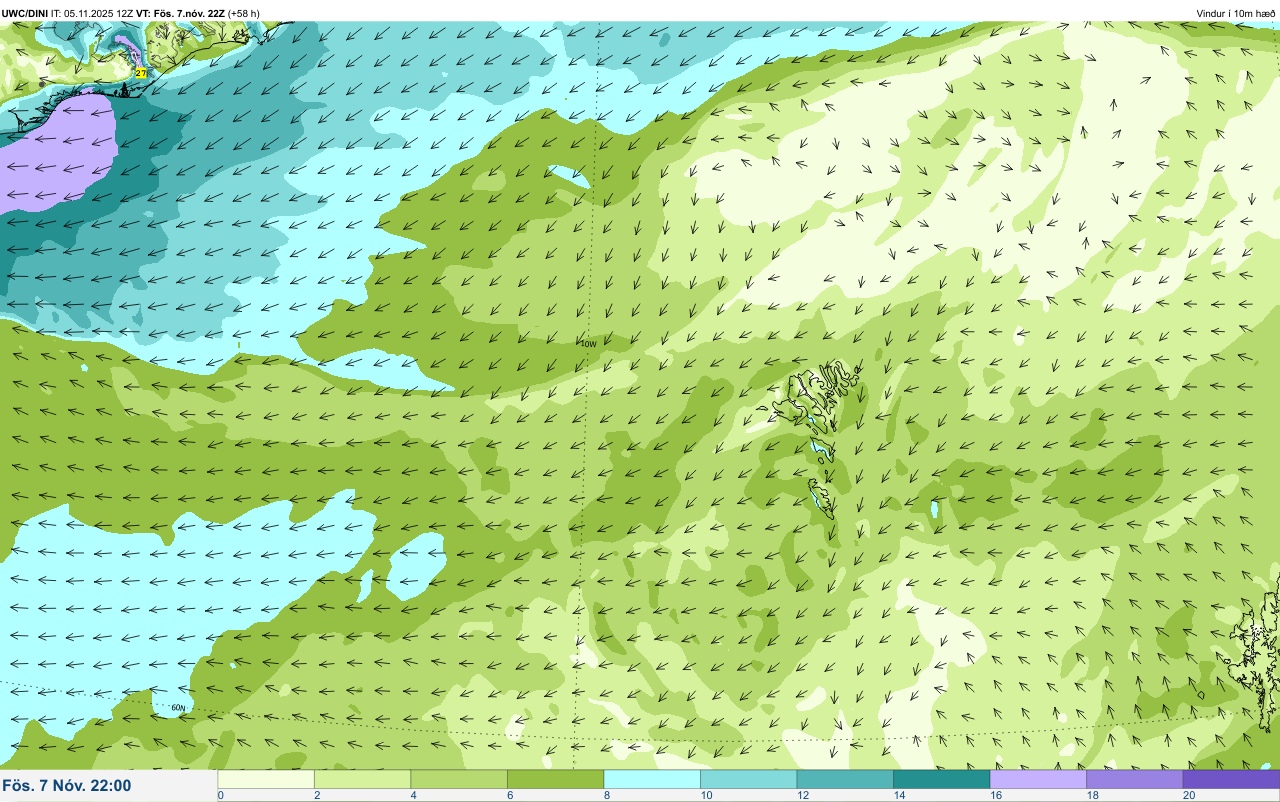Click the legend scale value 20
Screen dimensions: 1280x802
[1189, 796]
